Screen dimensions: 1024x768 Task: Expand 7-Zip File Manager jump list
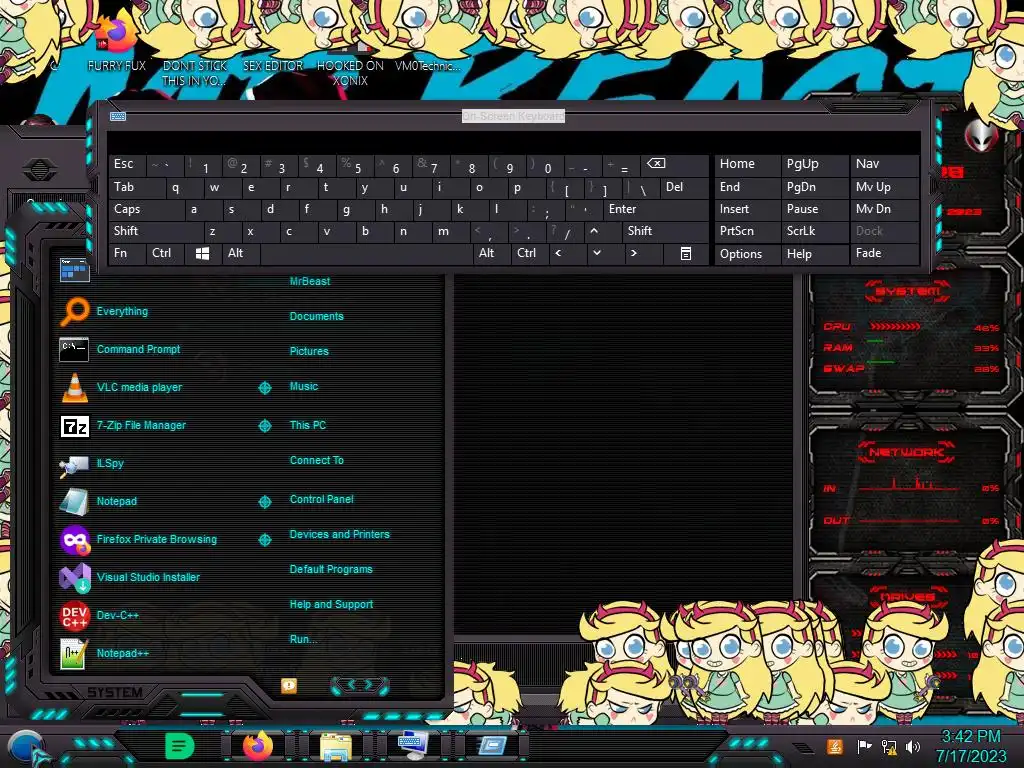point(264,426)
